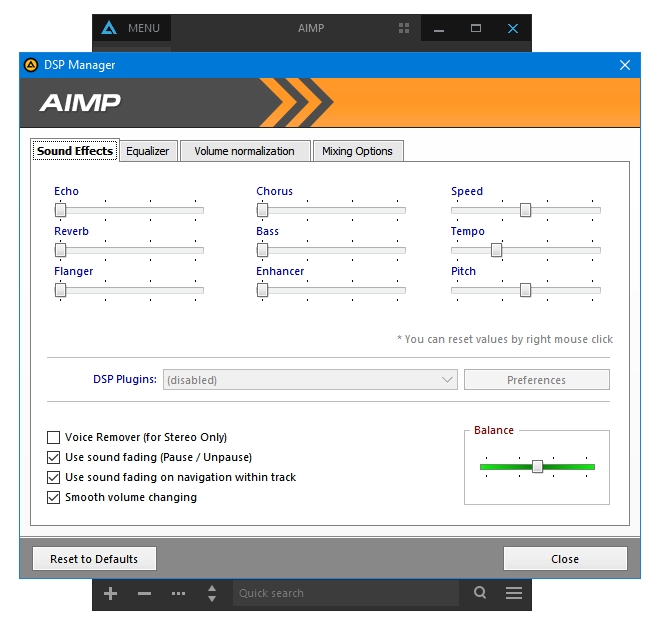Screen dimensions: 659x621
Task: Open the MENU in the AIMP main window
Action: [x=144, y=28]
